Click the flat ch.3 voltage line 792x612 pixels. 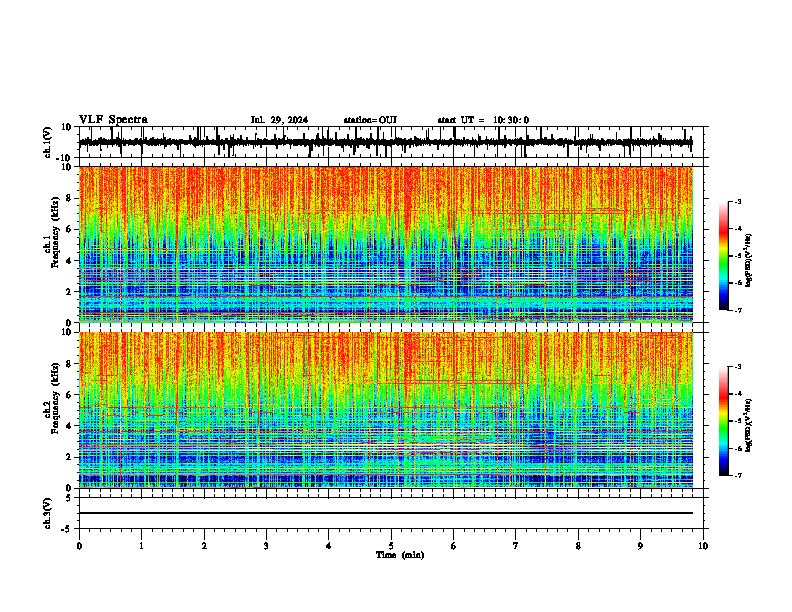click(x=386, y=513)
